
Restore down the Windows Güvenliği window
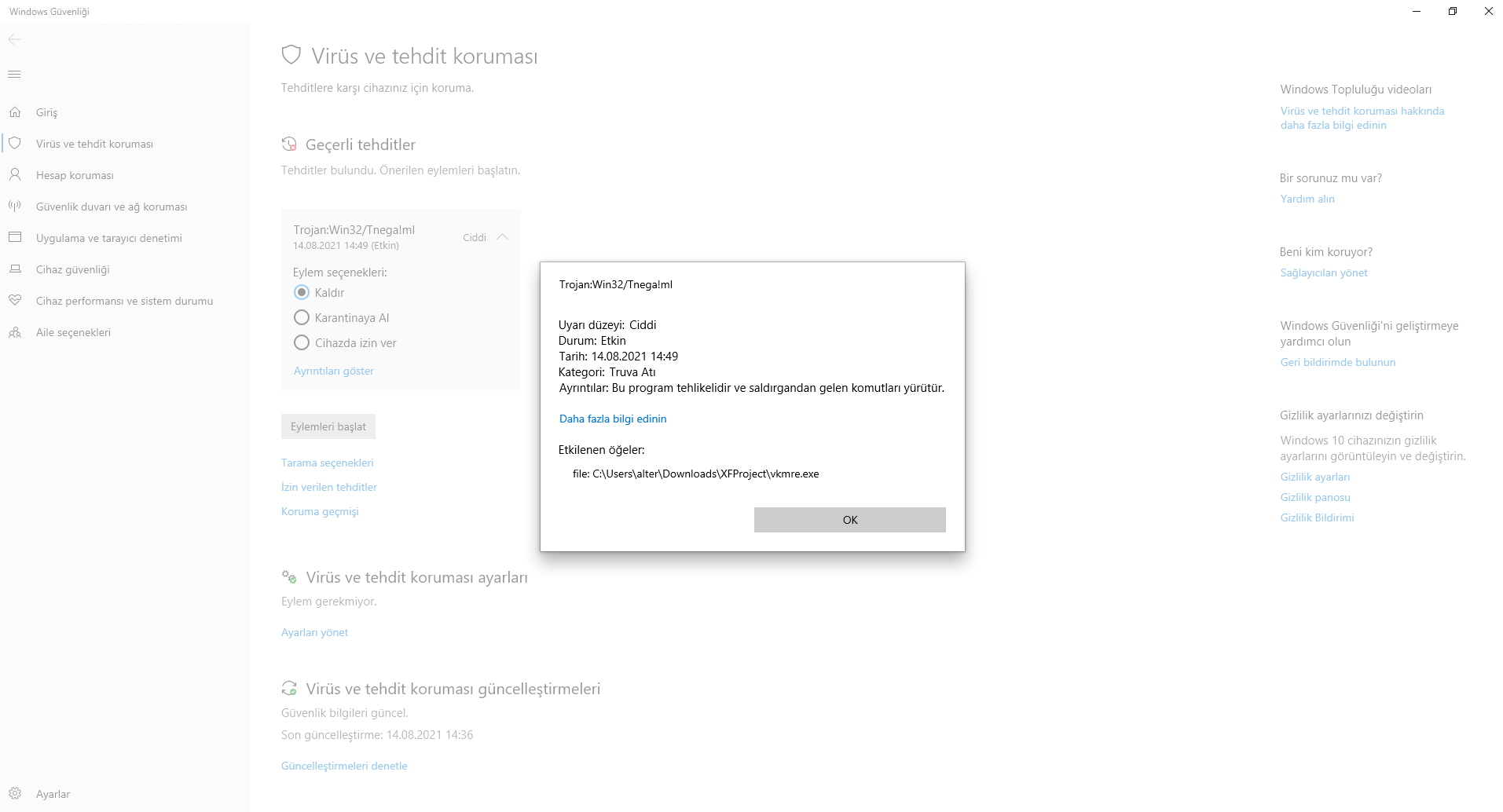tap(1453, 12)
